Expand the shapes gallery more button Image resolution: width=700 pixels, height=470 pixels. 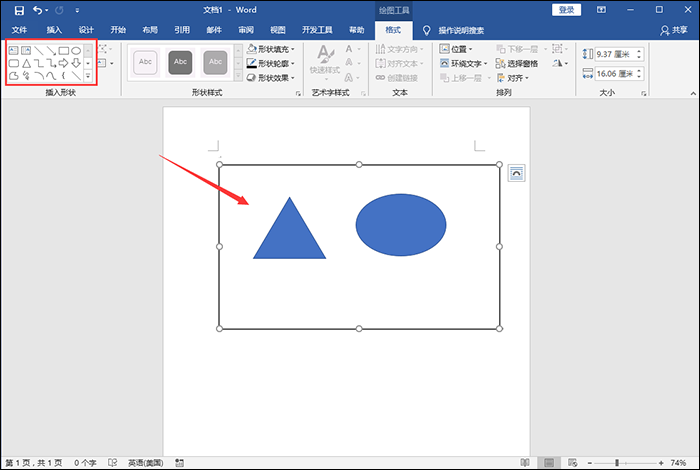coord(88,76)
